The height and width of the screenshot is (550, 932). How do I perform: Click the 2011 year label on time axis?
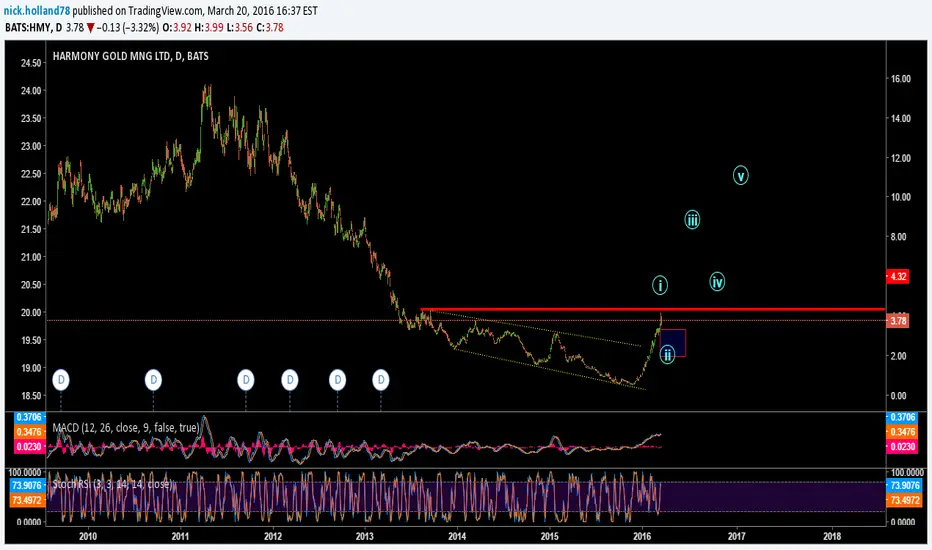pos(180,536)
